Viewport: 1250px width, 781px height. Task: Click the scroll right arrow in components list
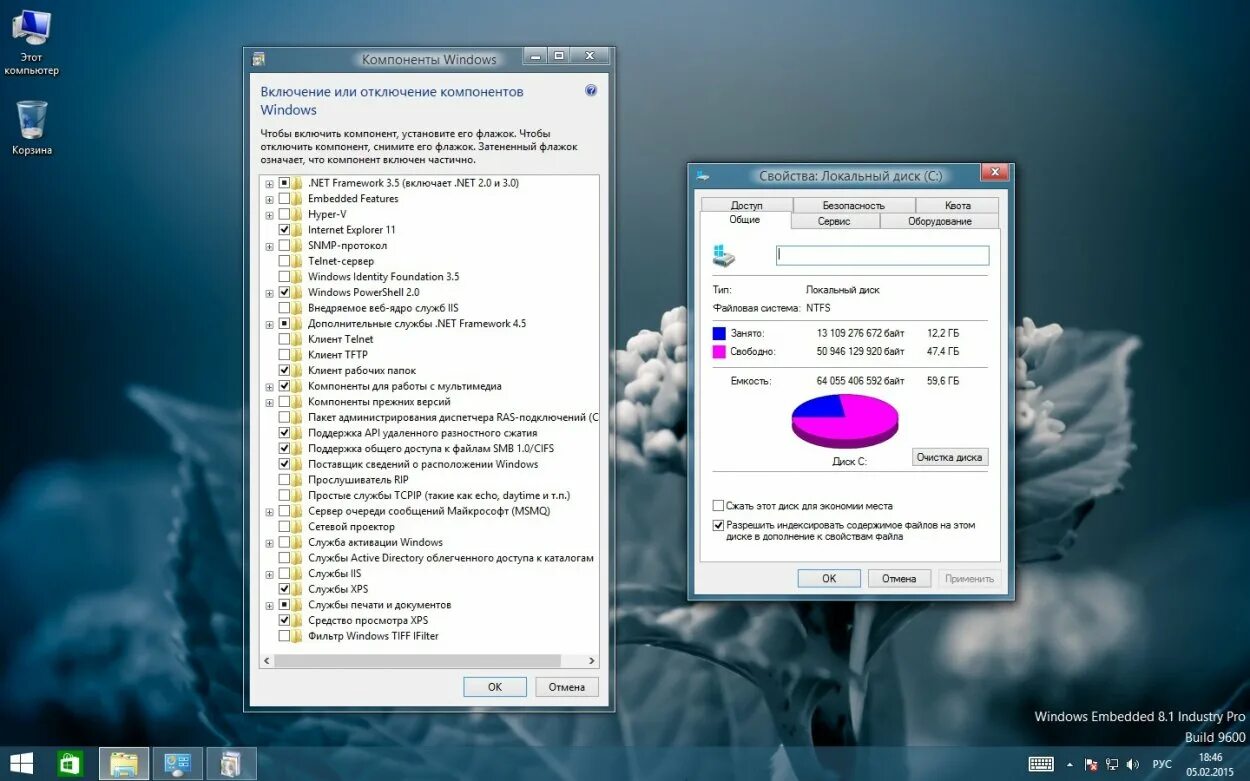coord(592,661)
